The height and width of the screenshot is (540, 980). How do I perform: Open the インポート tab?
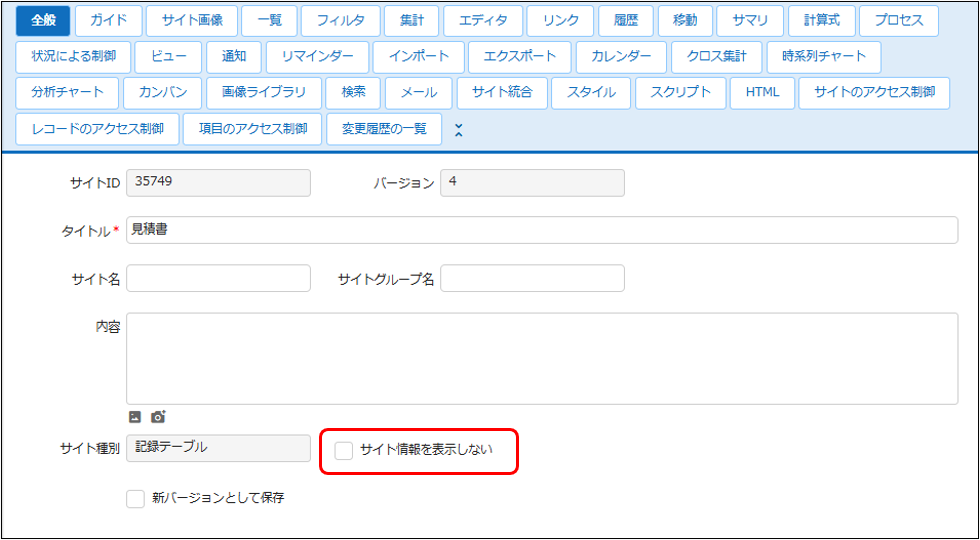coord(419,56)
